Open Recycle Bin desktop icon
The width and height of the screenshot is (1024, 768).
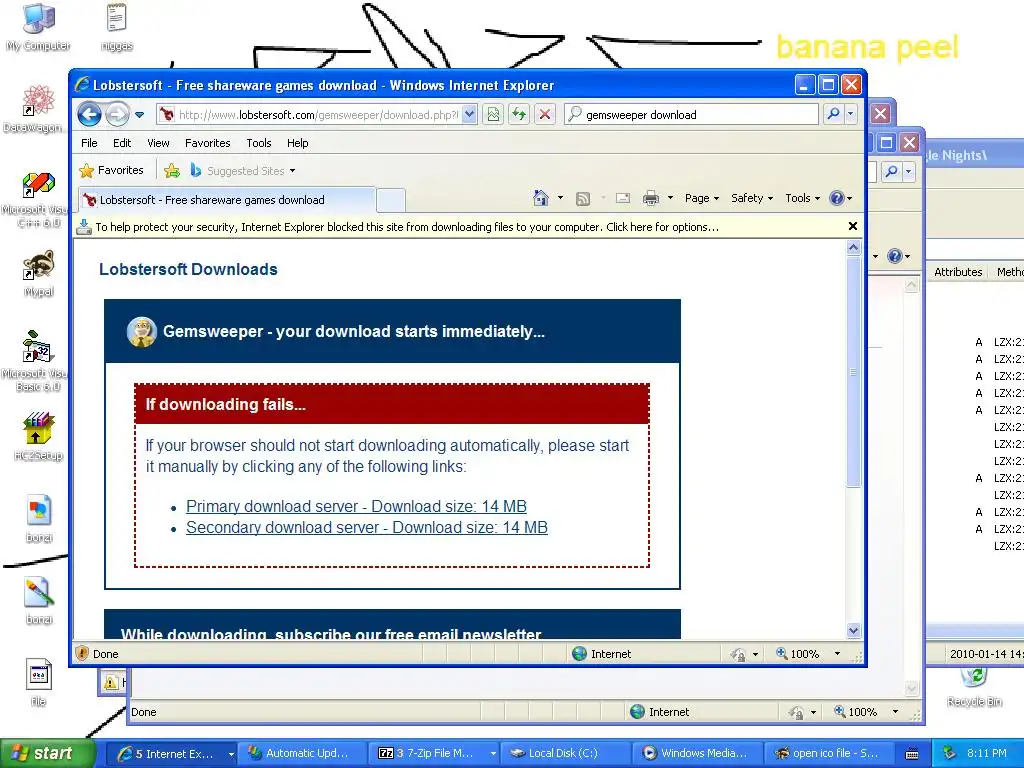click(974, 687)
